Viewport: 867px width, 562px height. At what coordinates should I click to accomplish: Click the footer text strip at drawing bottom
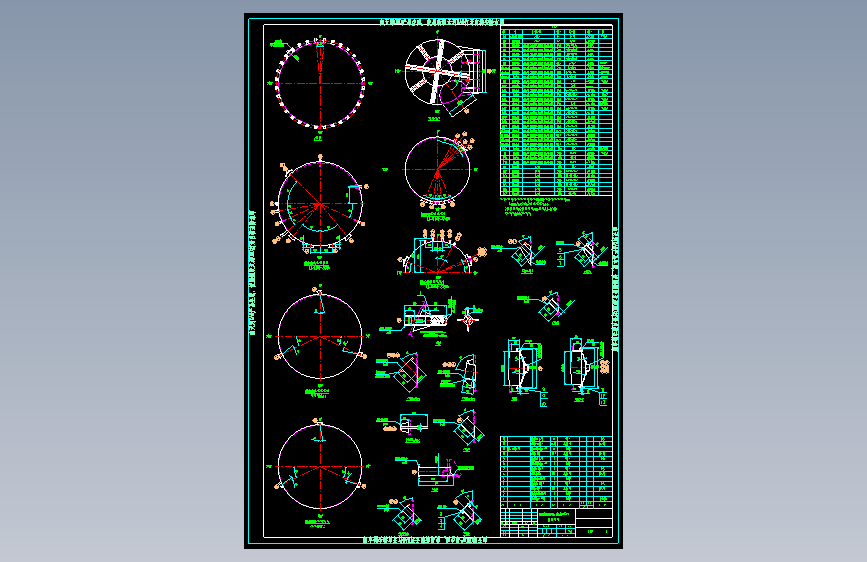pyautogui.click(x=425, y=540)
